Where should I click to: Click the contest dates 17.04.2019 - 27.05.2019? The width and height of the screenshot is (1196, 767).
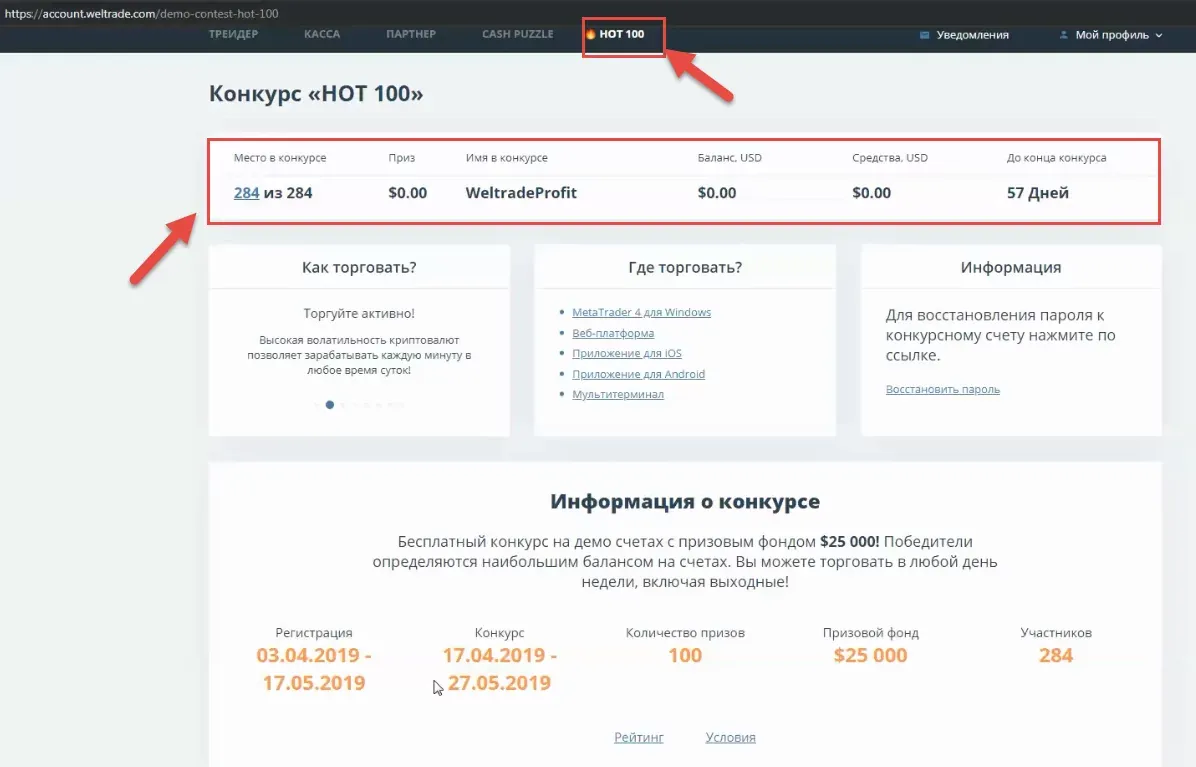click(500, 669)
